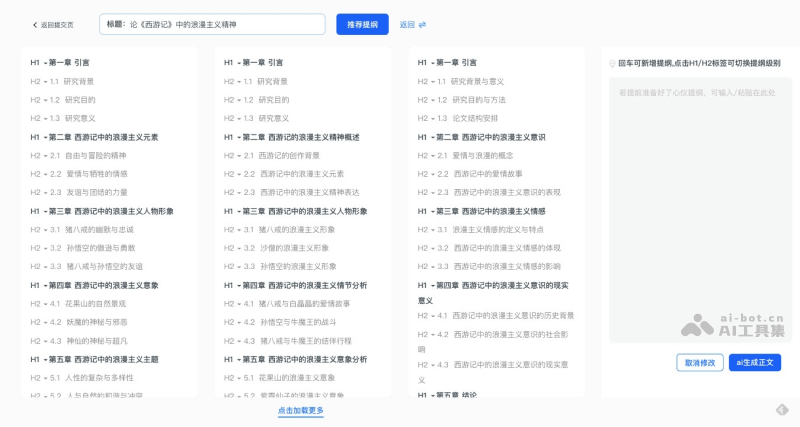The width and height of the screenshot is (800, 427).
Task: Click the hint icon before 回车可新增提纲
Action: pos(612,63)
